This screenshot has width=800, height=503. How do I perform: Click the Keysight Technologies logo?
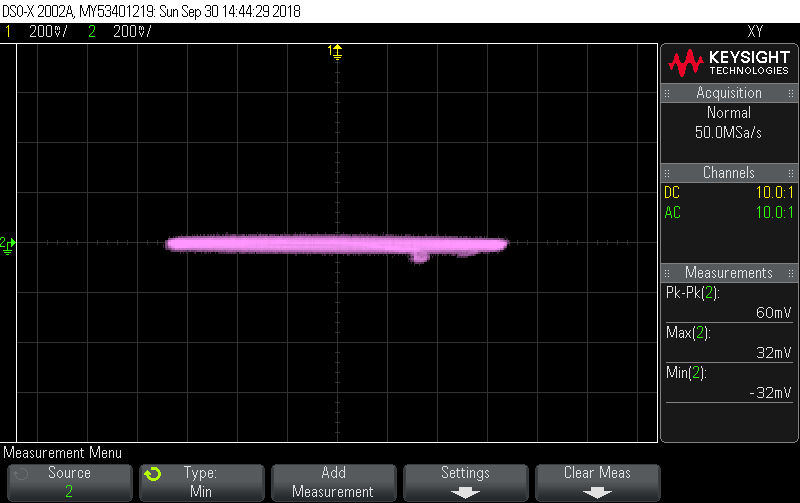[x=729, y=63]
